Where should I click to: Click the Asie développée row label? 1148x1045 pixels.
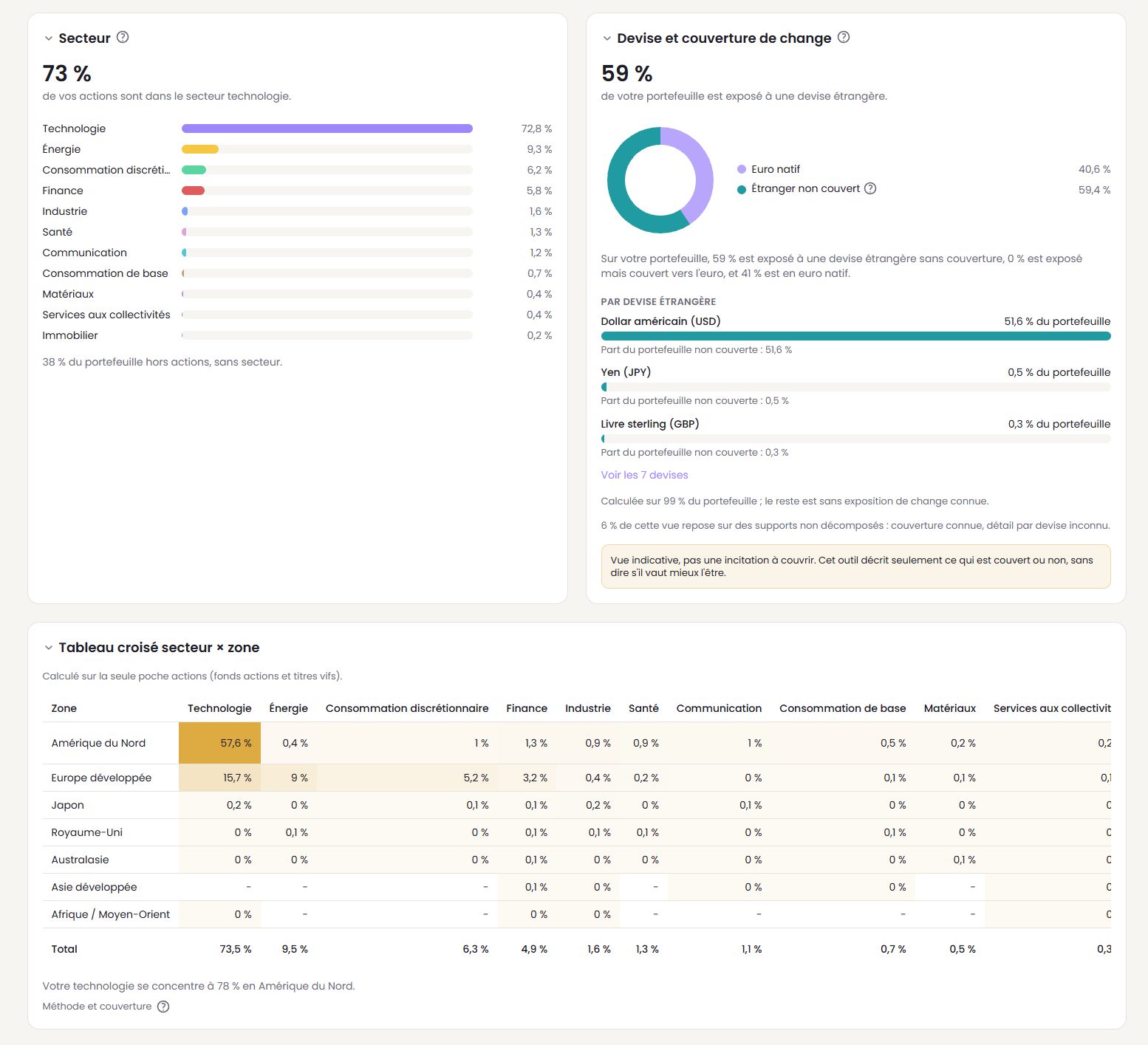(94, 887)
